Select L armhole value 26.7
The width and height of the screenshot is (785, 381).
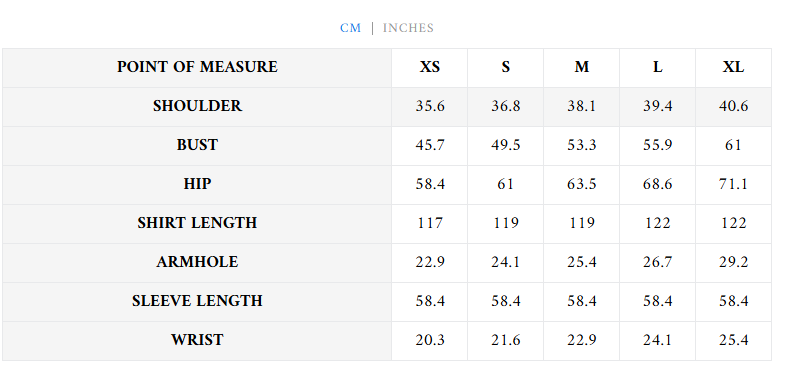coord(657,262)
